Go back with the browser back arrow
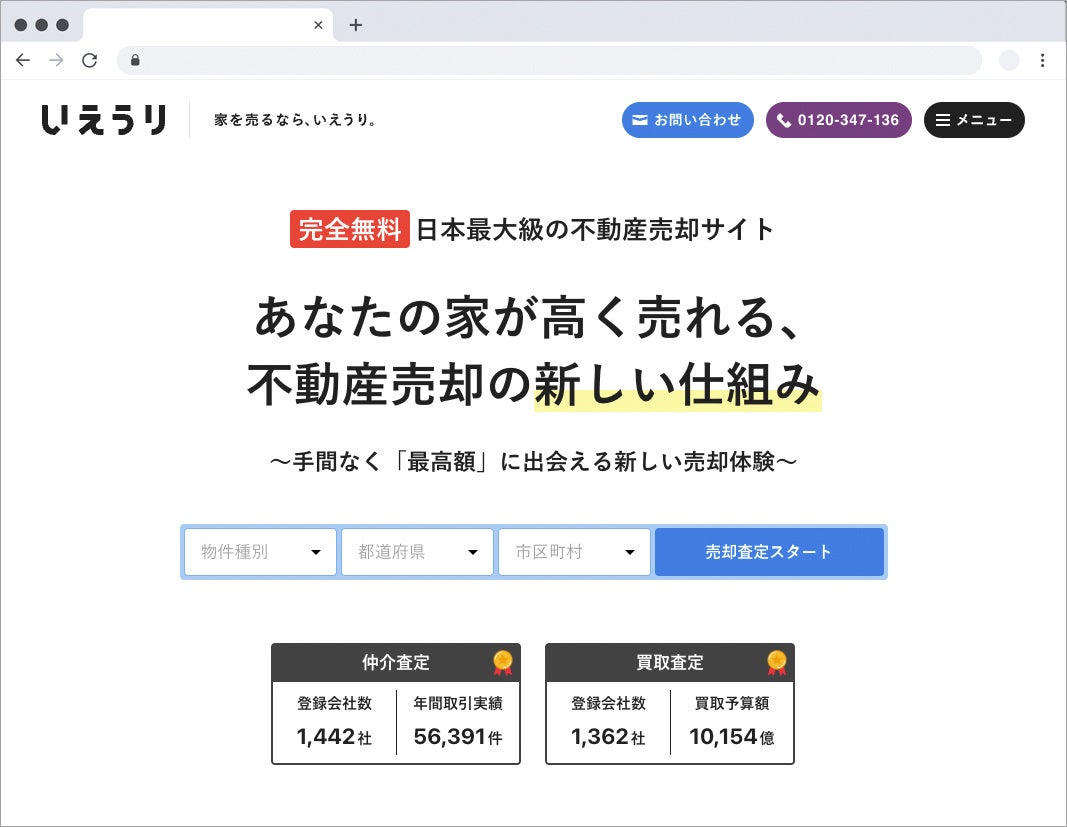This screenshot has width=1067, height=827. (23, 61)
